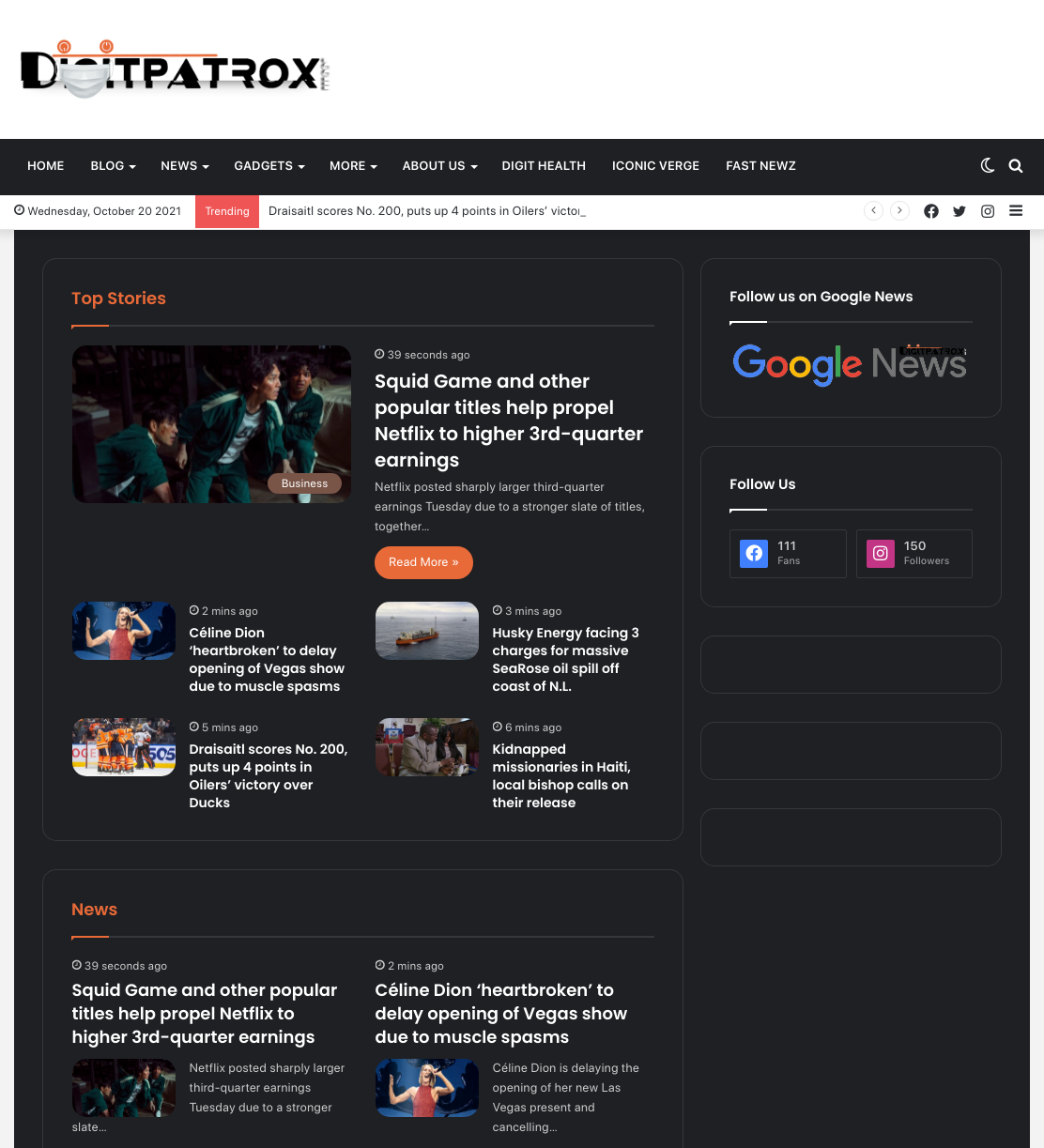
Task: Click the Google News banner image
Action: coord(850,363)
